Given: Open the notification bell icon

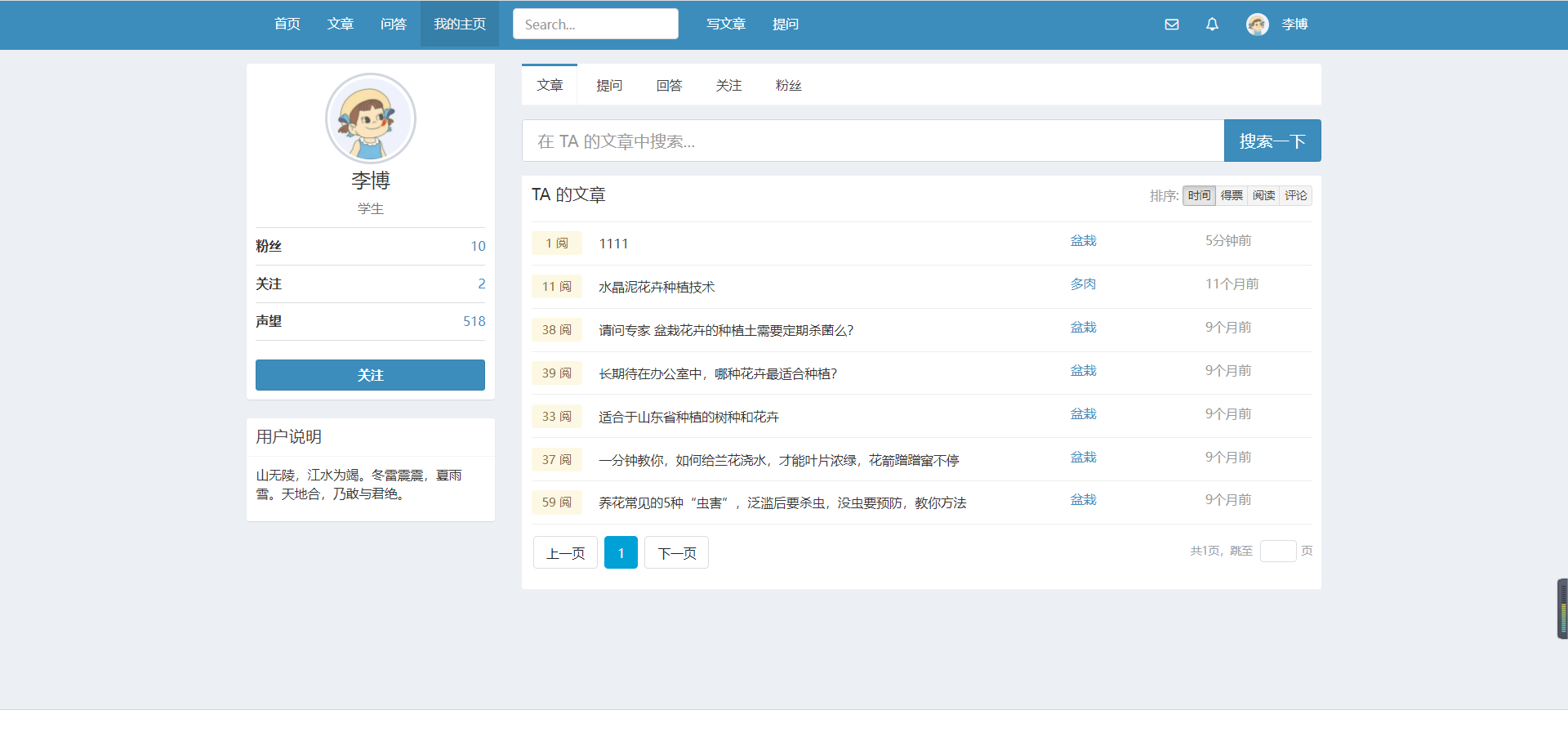Looking at the screenshot, I should pyautogui.click(x=1212, y=25).
